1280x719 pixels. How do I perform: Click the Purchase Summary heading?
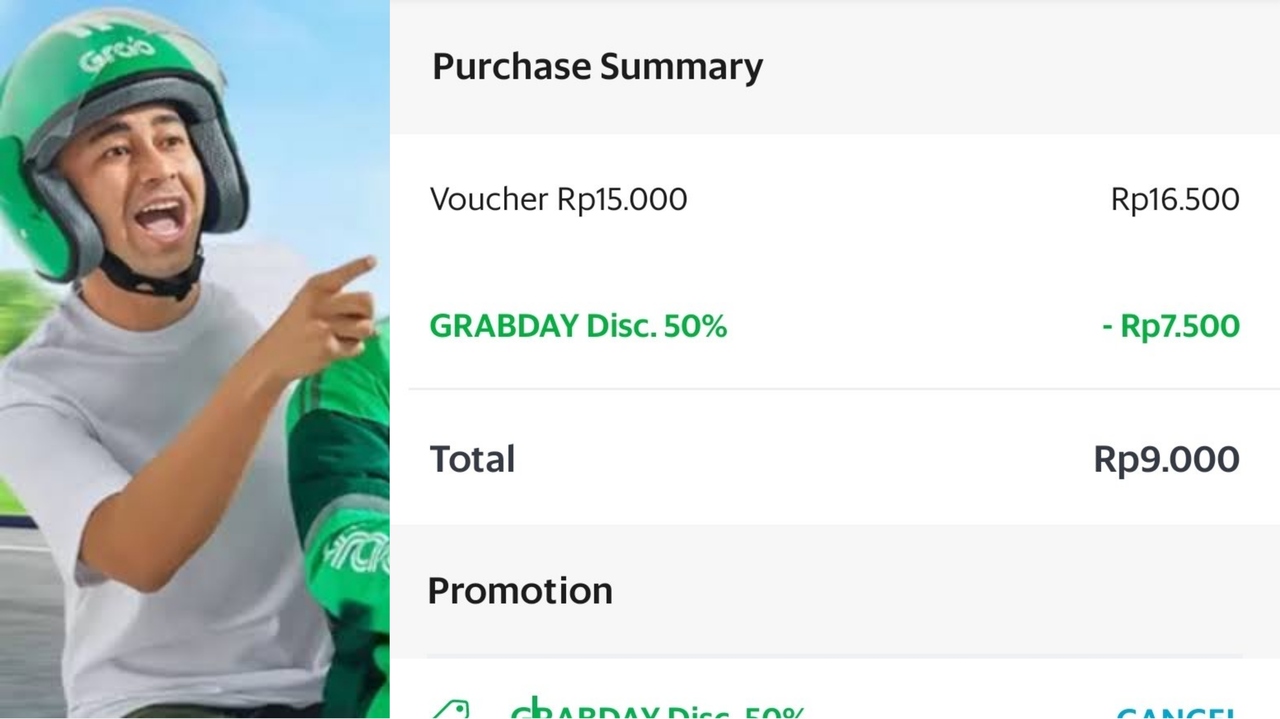(x=597, y=67)
